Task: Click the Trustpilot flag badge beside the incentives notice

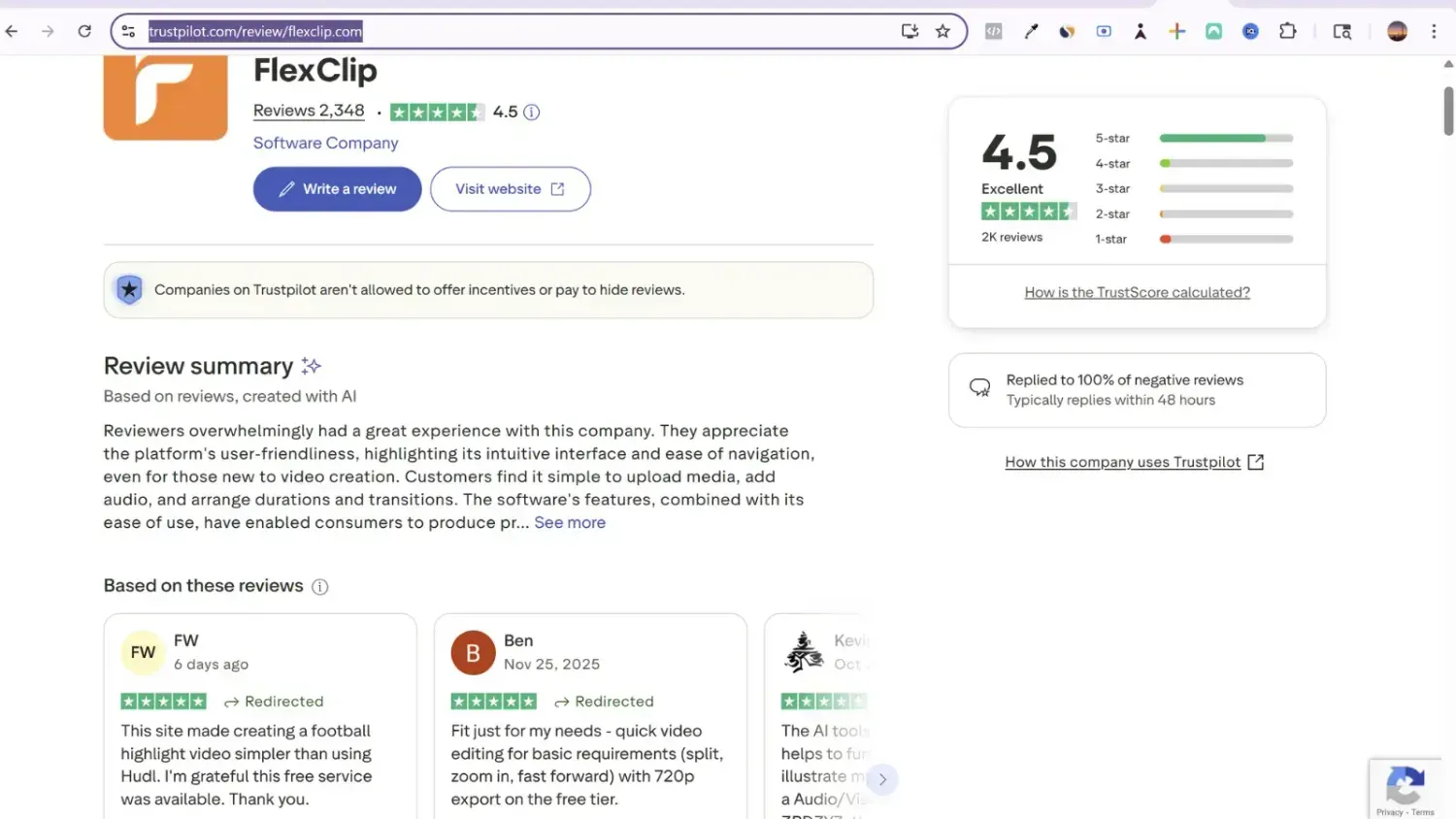Action: 129,289
